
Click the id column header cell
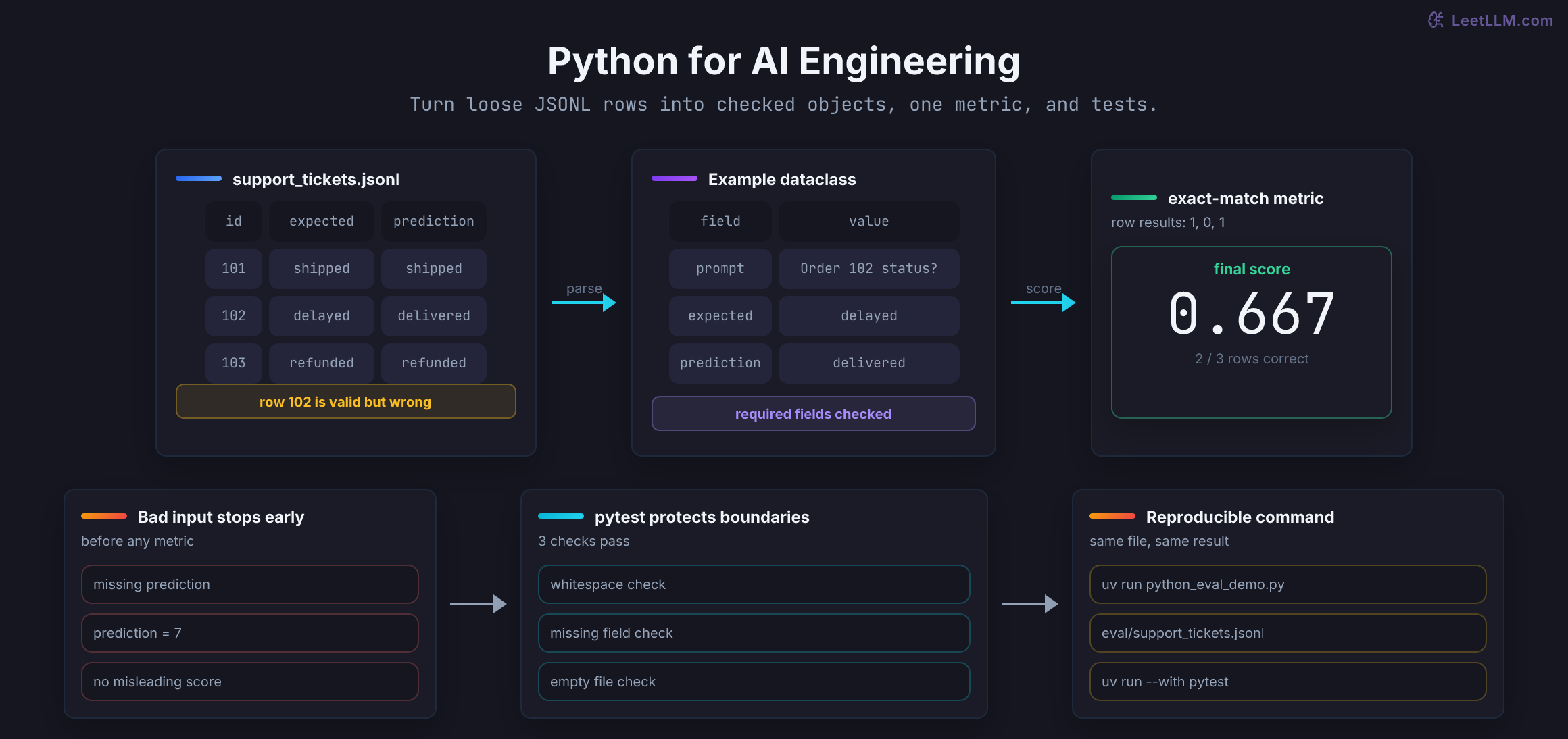click(x=234, y=222)
